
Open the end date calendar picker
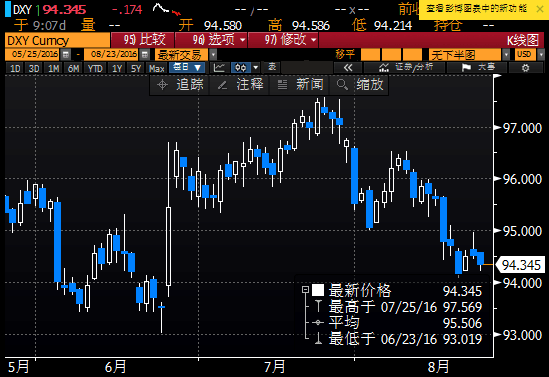(x=145, y=55)
